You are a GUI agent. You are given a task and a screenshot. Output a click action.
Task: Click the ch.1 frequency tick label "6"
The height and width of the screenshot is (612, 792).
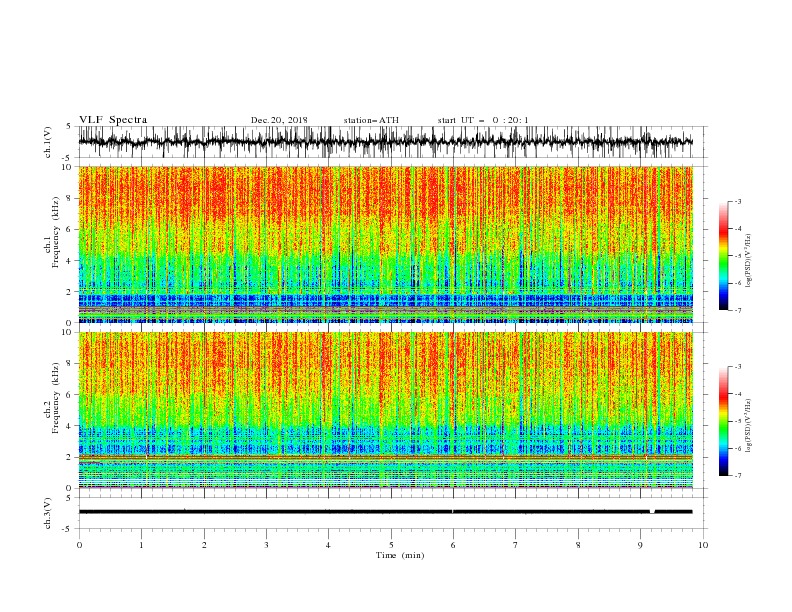(x=70, y=229)
